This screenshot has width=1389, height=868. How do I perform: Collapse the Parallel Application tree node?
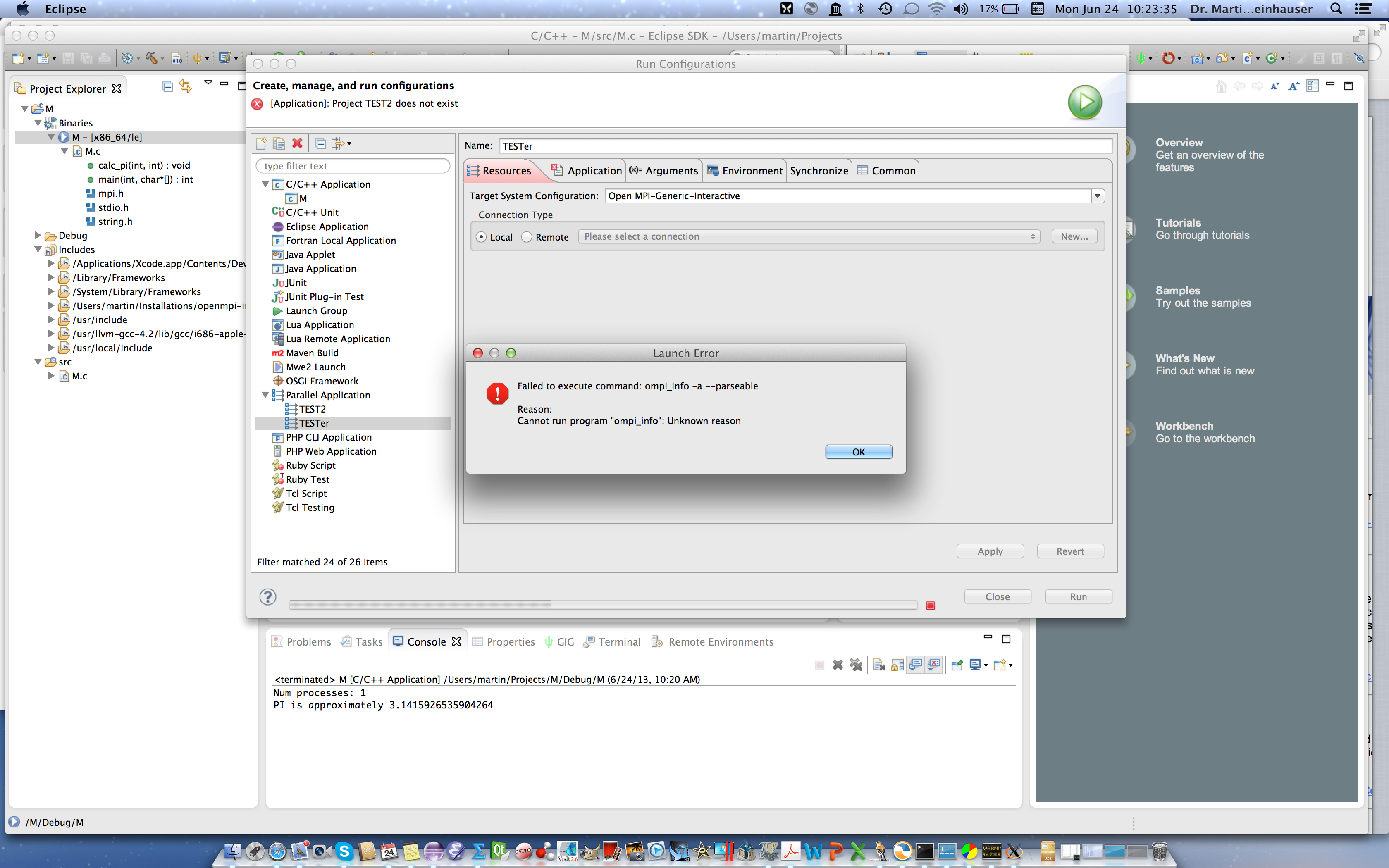pyautogui.click(x=265, y=395)
